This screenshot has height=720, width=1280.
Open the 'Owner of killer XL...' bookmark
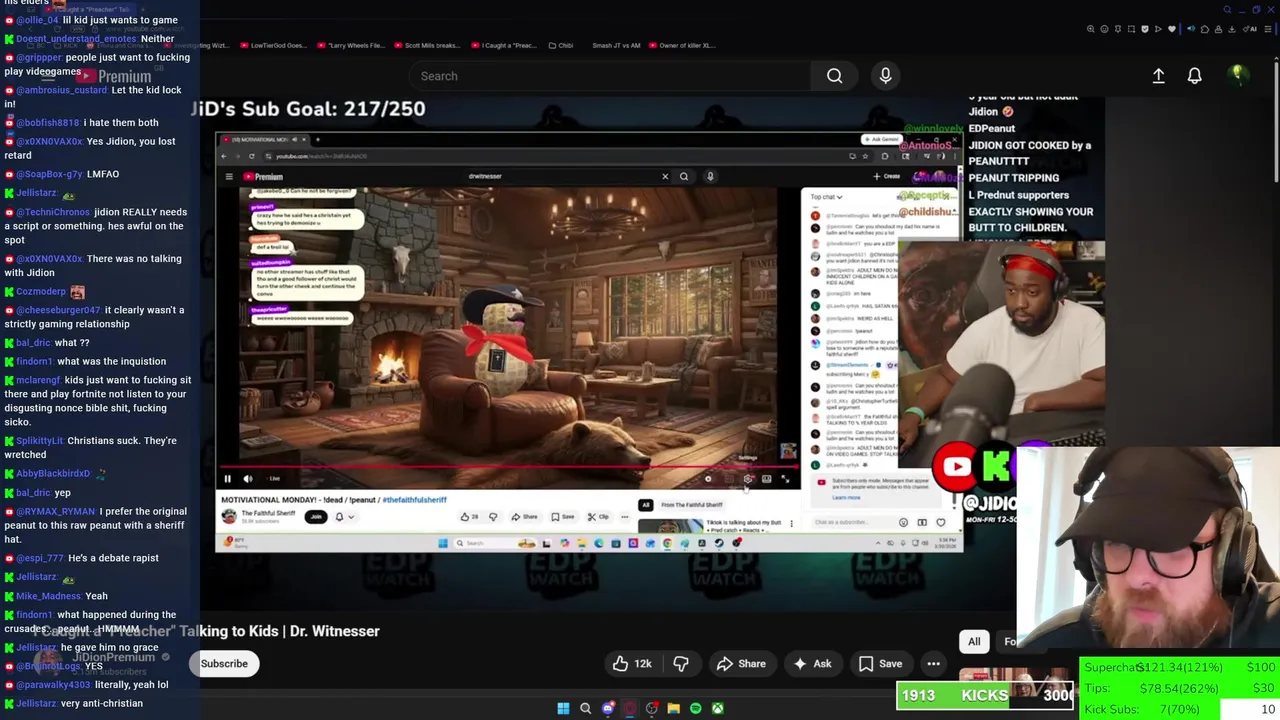(682, 45)
